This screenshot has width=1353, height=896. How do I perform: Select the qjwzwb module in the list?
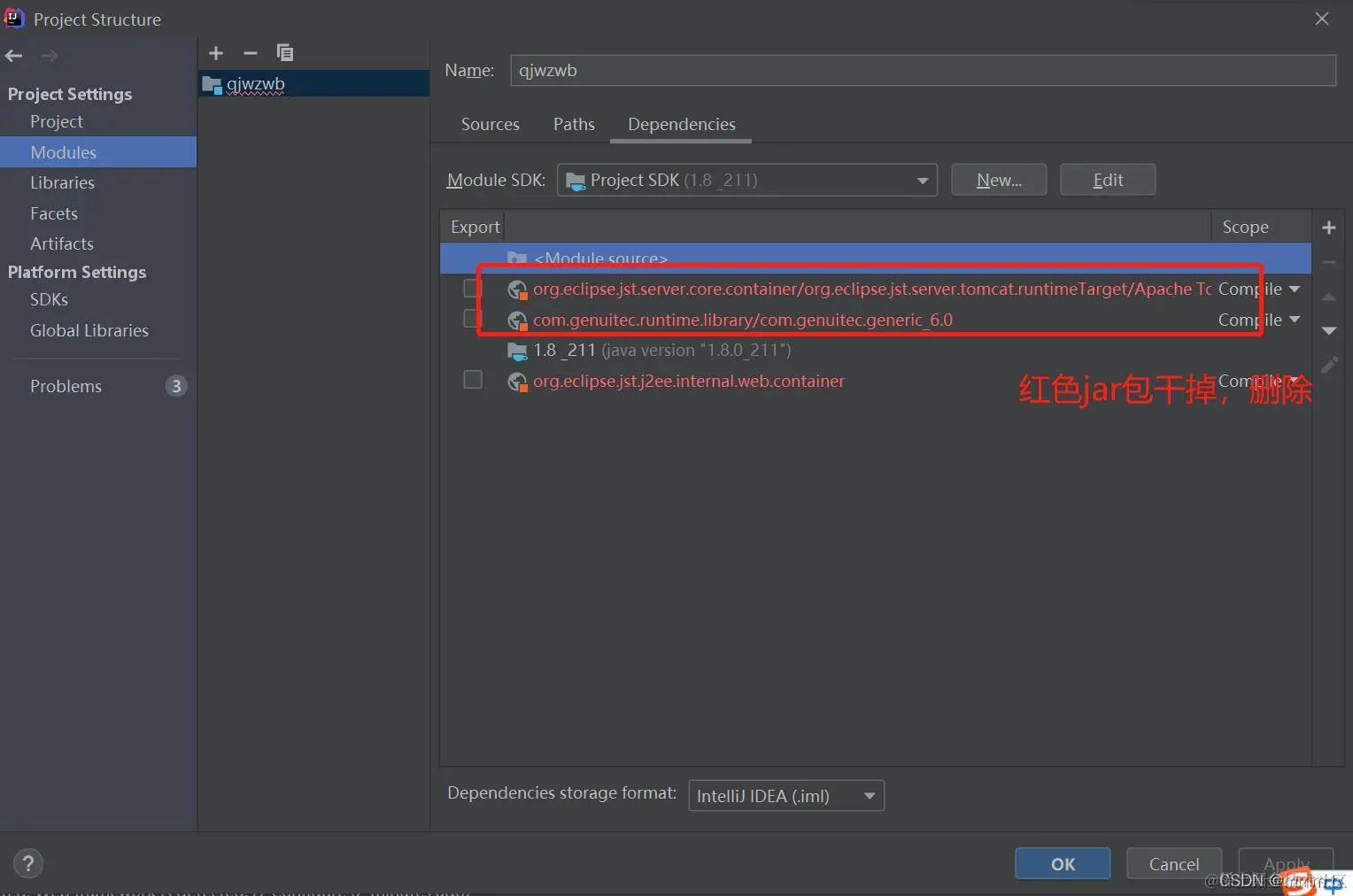click(x=313, y=84)
